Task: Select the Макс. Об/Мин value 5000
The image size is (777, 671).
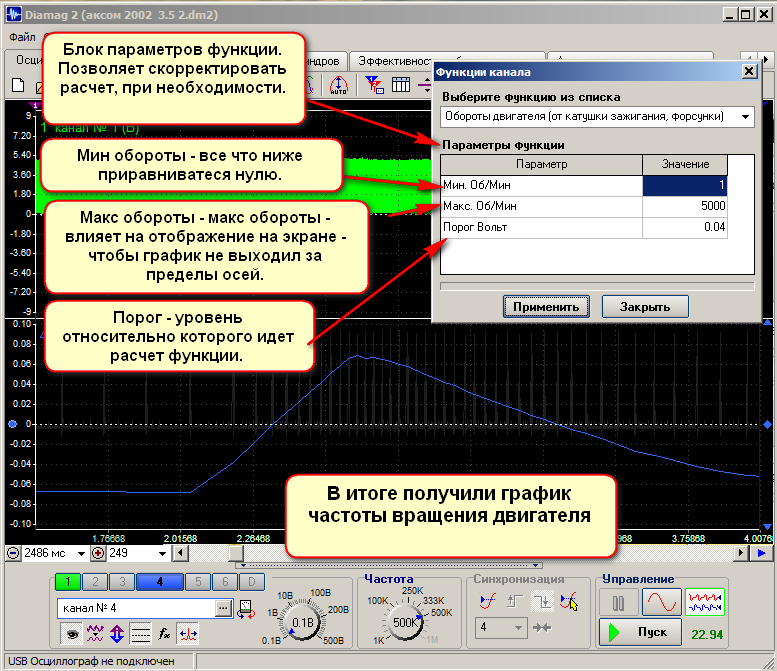Action: [x=685, y=206]
